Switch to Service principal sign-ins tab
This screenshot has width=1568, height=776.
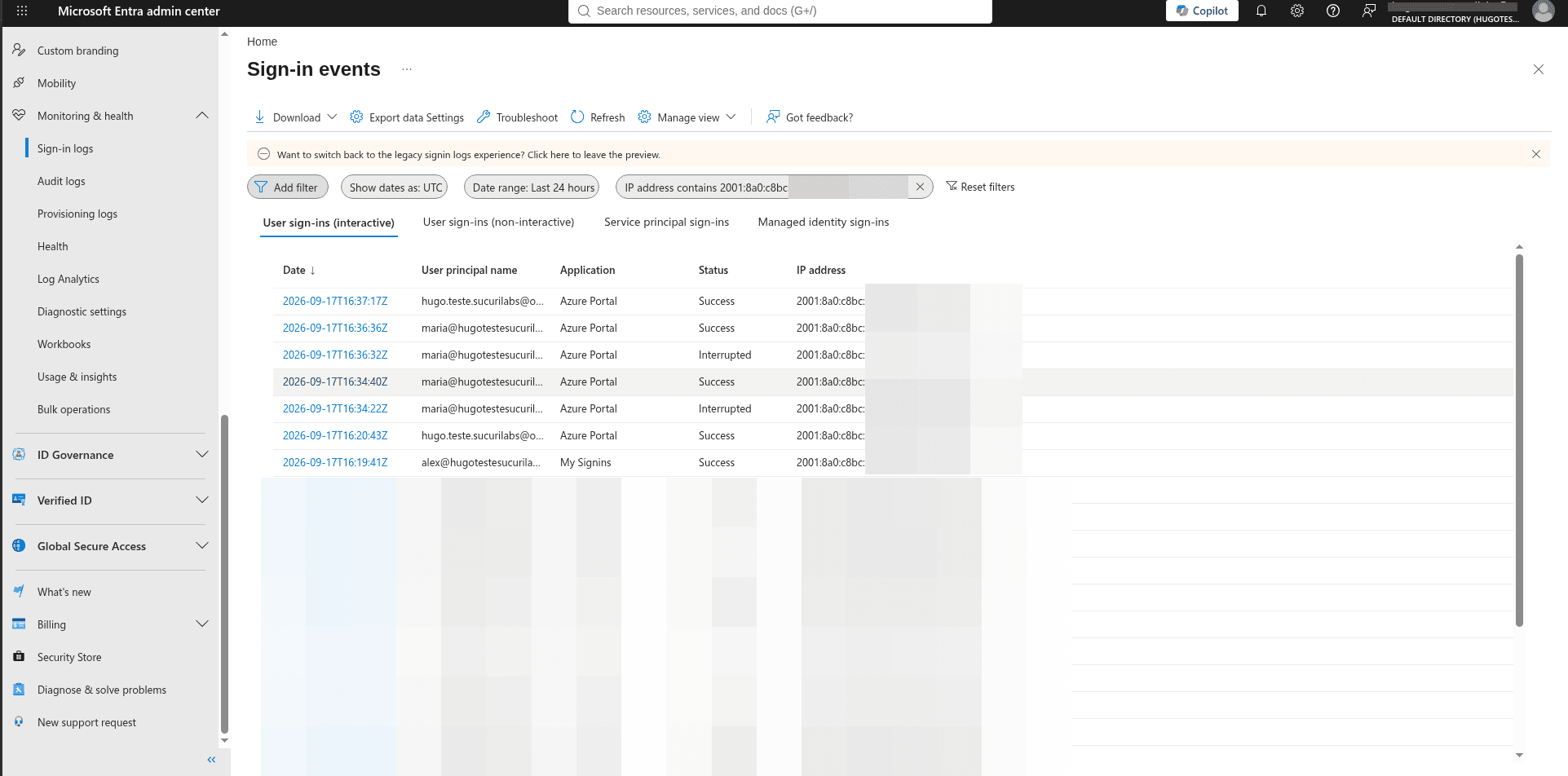[x=666, y=222]
